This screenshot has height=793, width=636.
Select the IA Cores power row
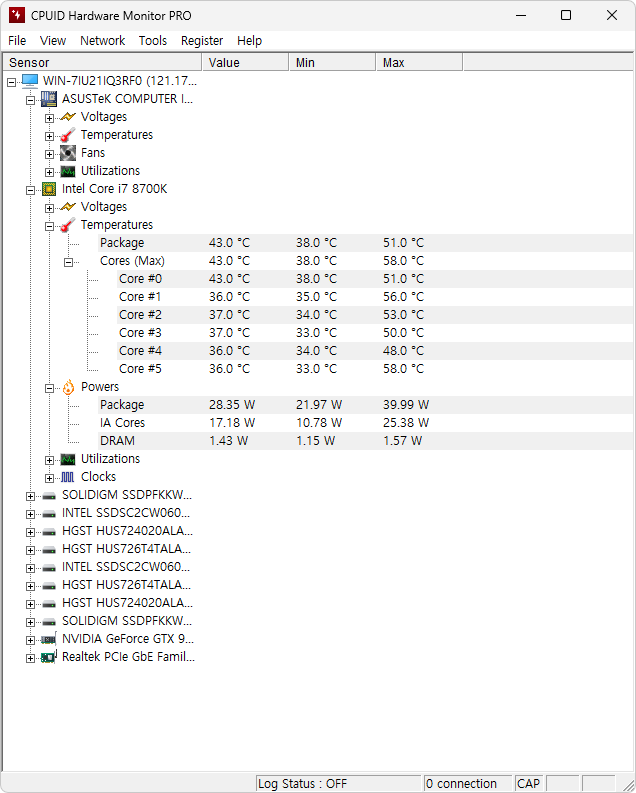click(366, 423)
